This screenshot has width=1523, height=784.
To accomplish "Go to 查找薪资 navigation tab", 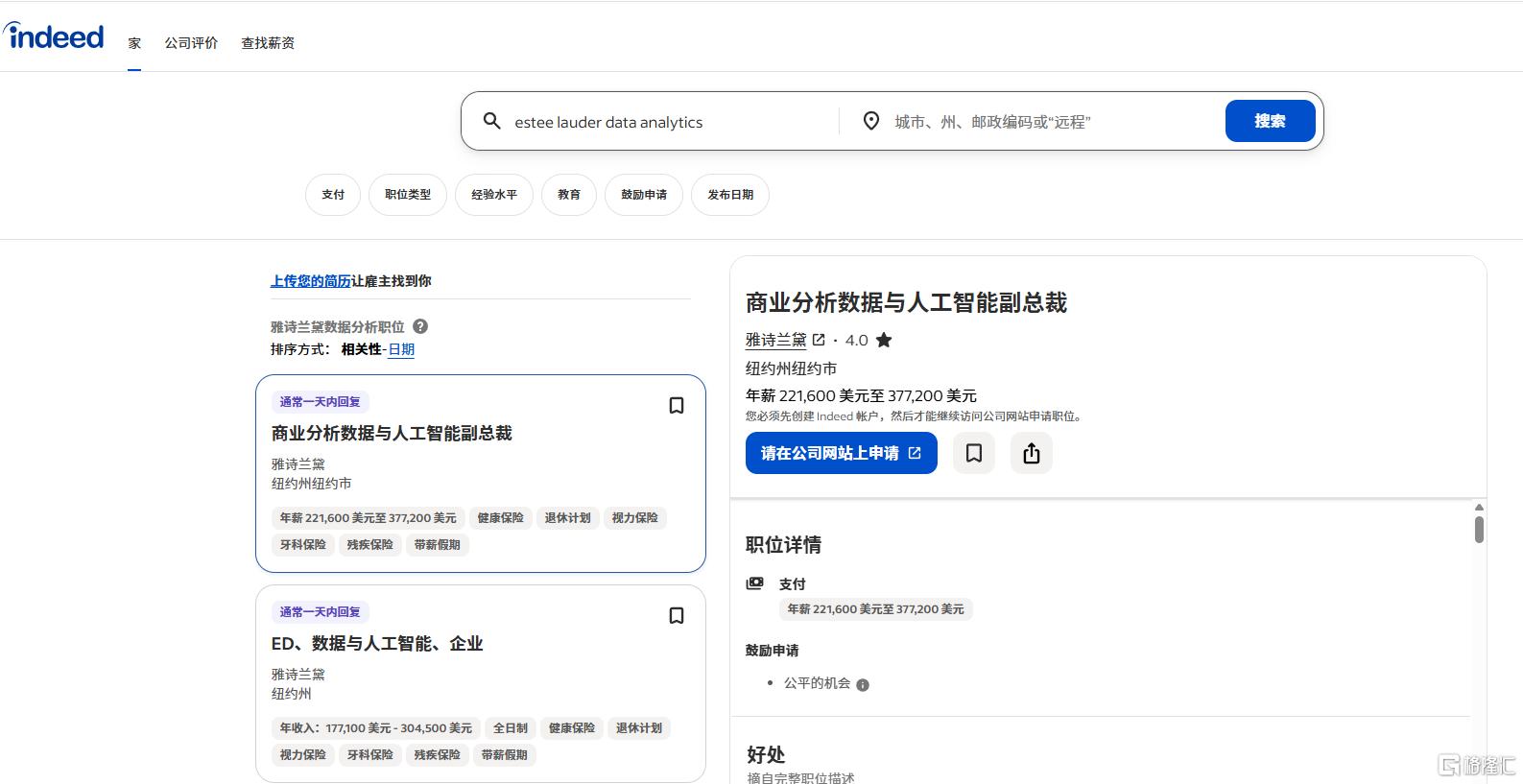I will point(268,43).
